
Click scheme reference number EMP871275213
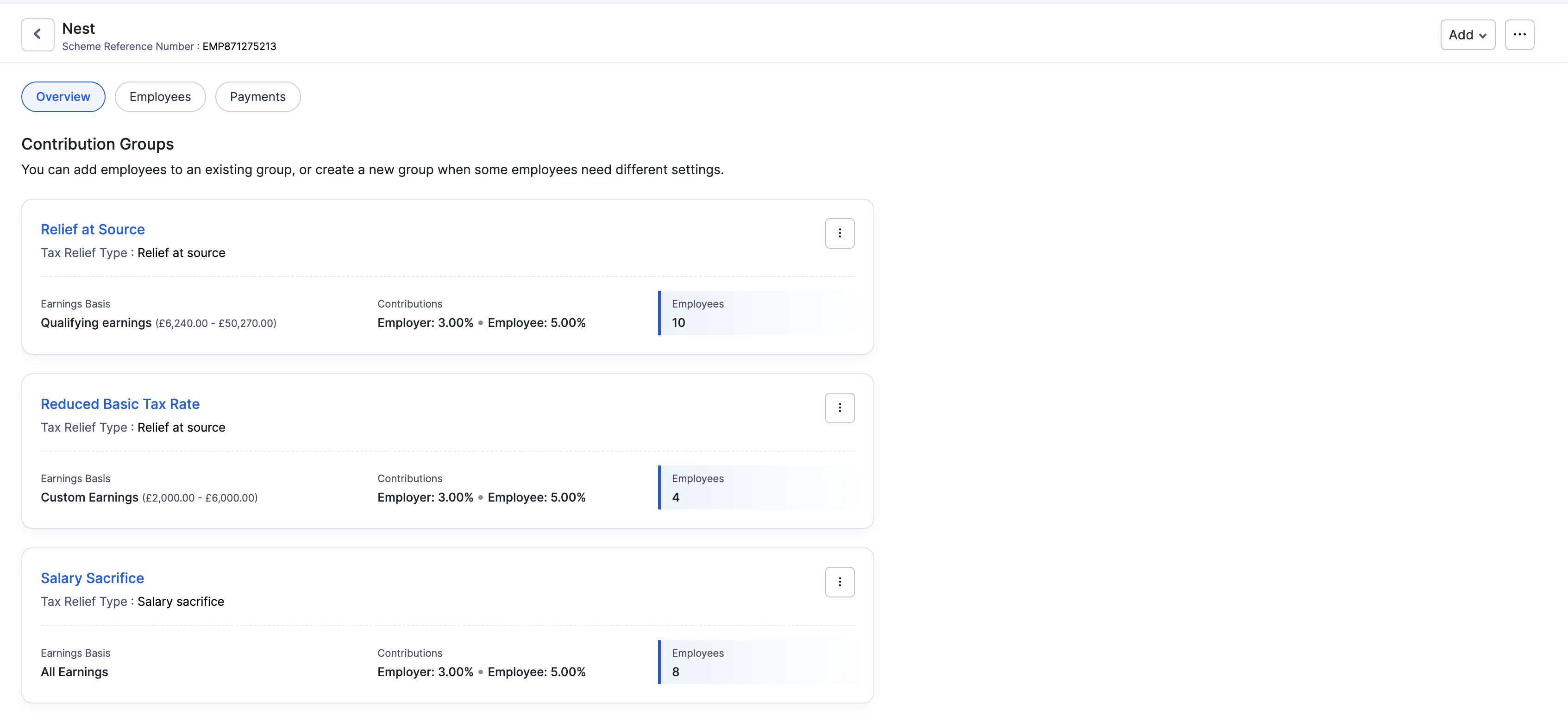coord(239,46)
